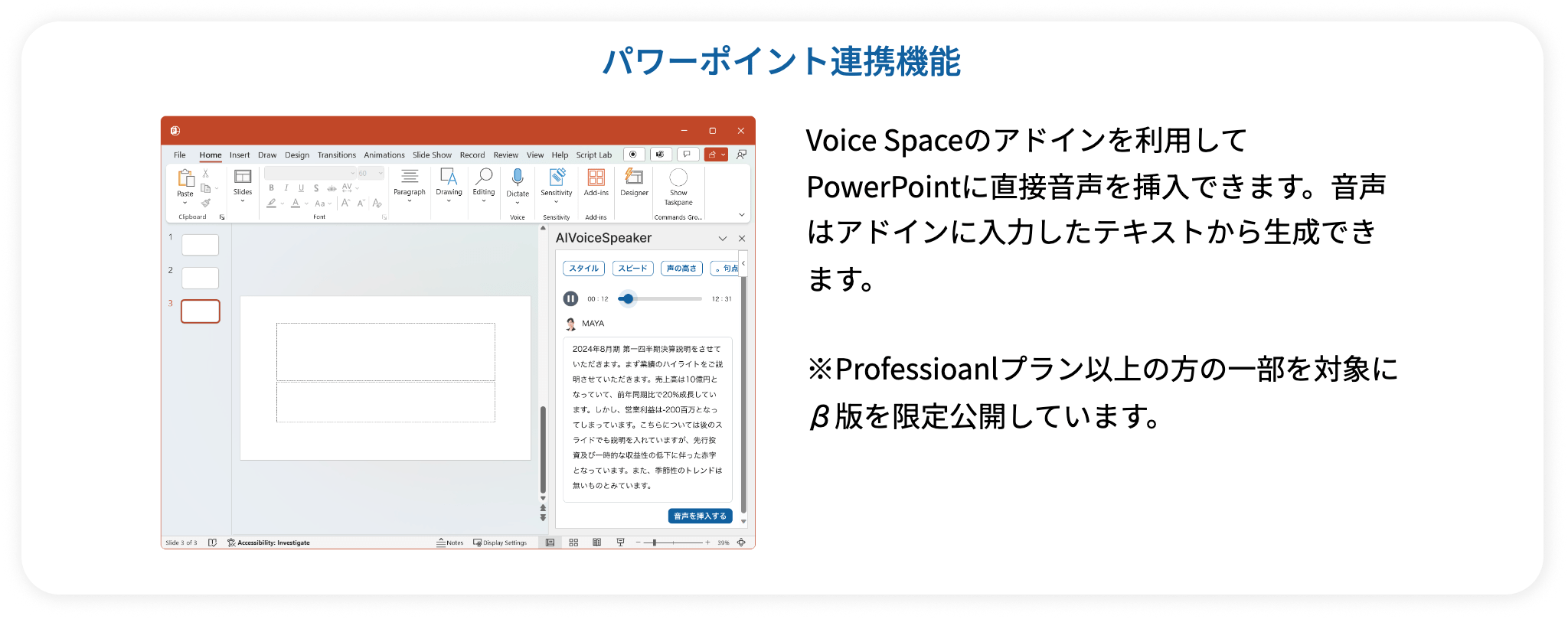Select the Format Painter brush icon
1568x619 pixels.
click(x=205, y=203)
